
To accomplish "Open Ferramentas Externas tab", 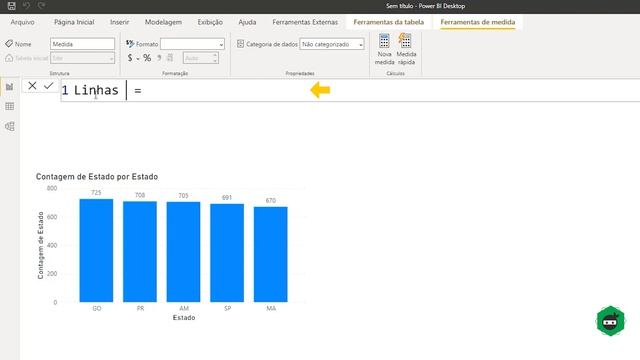I will point(305,22).
